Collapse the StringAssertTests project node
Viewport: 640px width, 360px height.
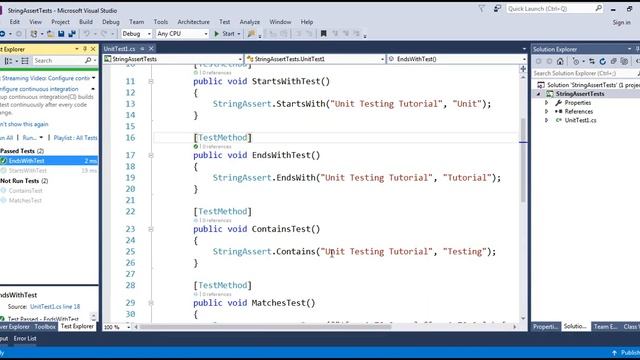click(538, 94)
